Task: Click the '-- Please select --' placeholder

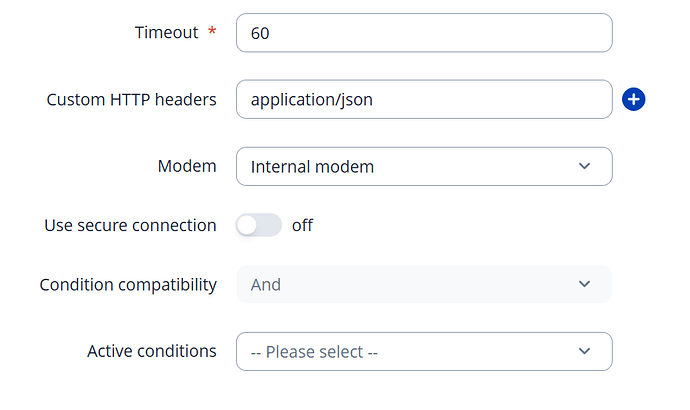Action: point(314,352)
